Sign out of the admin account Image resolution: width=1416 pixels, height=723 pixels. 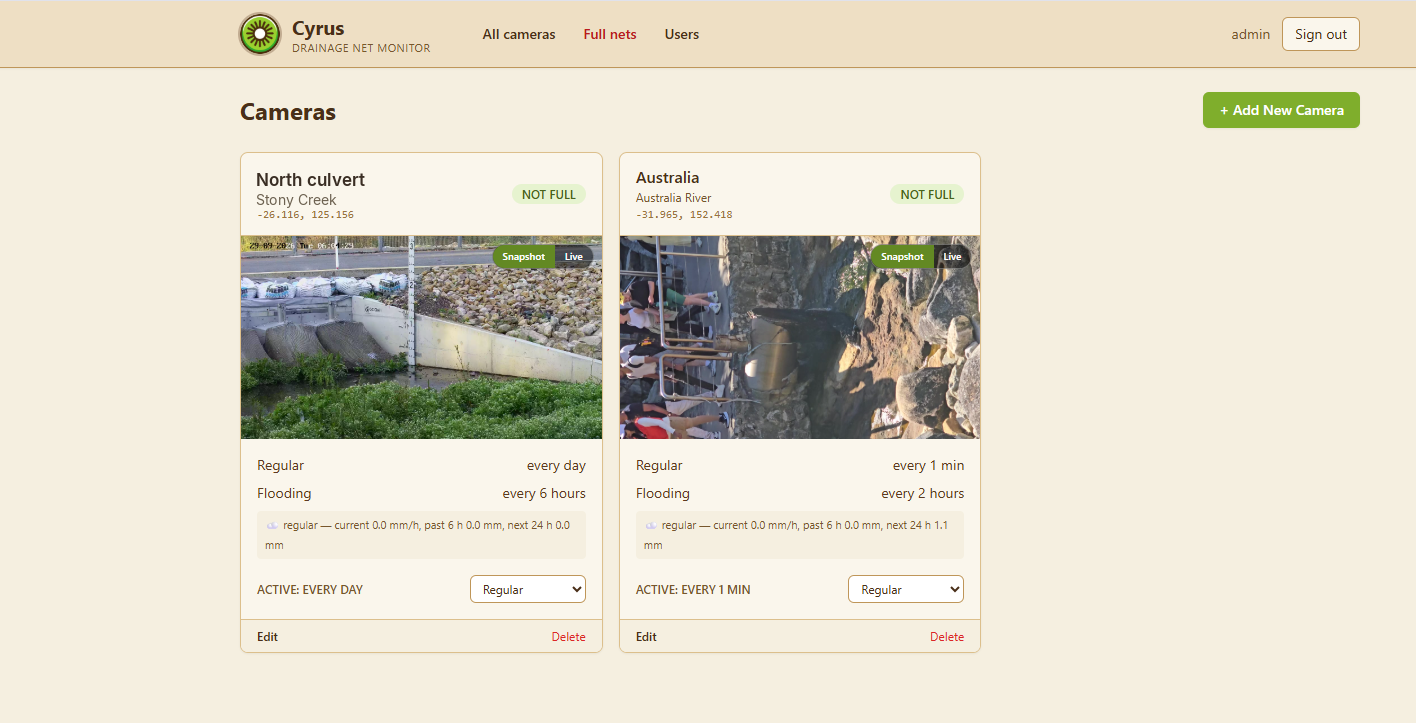click(1321, 34)
